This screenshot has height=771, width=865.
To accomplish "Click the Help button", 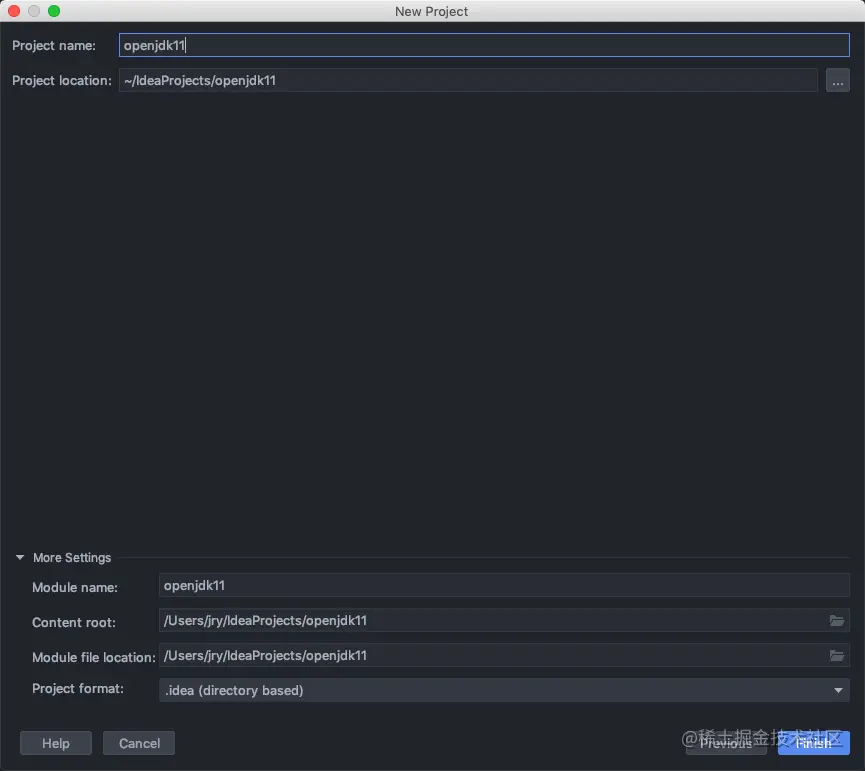I will [x=56, y=743].
